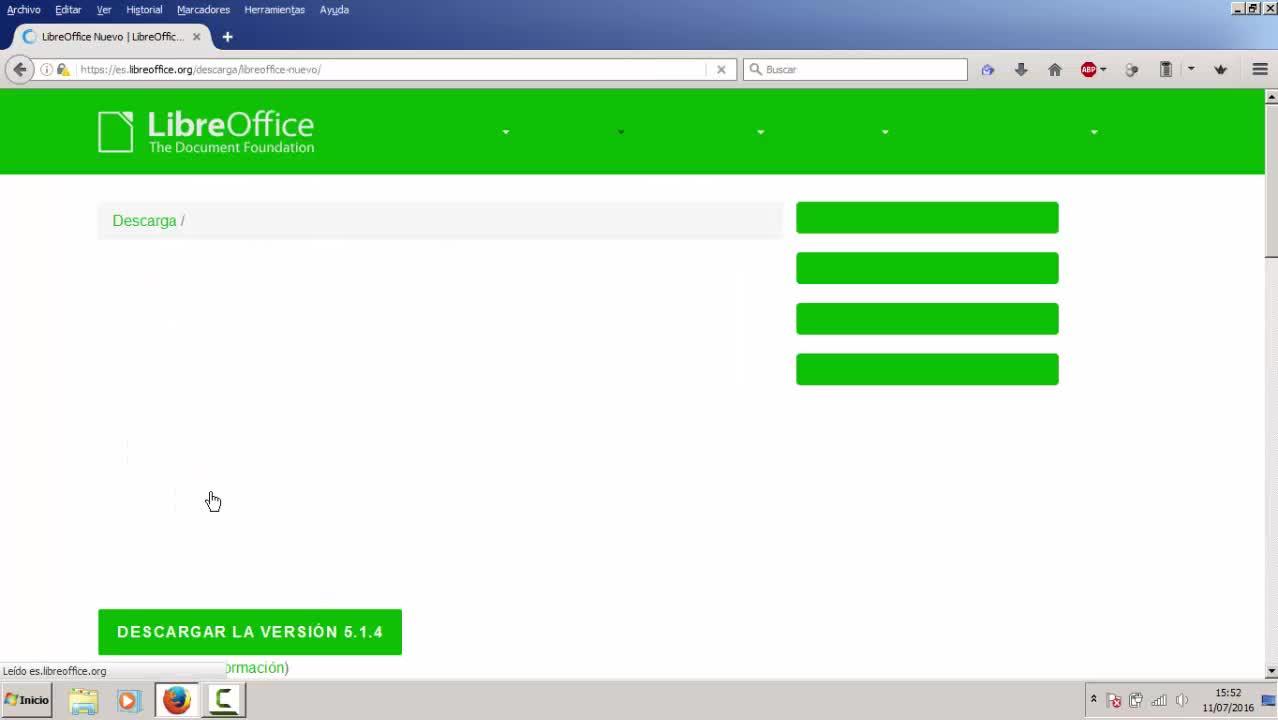Click the vertical scrollbar thumb
This screenshot has width=1278, height=720.
pos(1271,181)
